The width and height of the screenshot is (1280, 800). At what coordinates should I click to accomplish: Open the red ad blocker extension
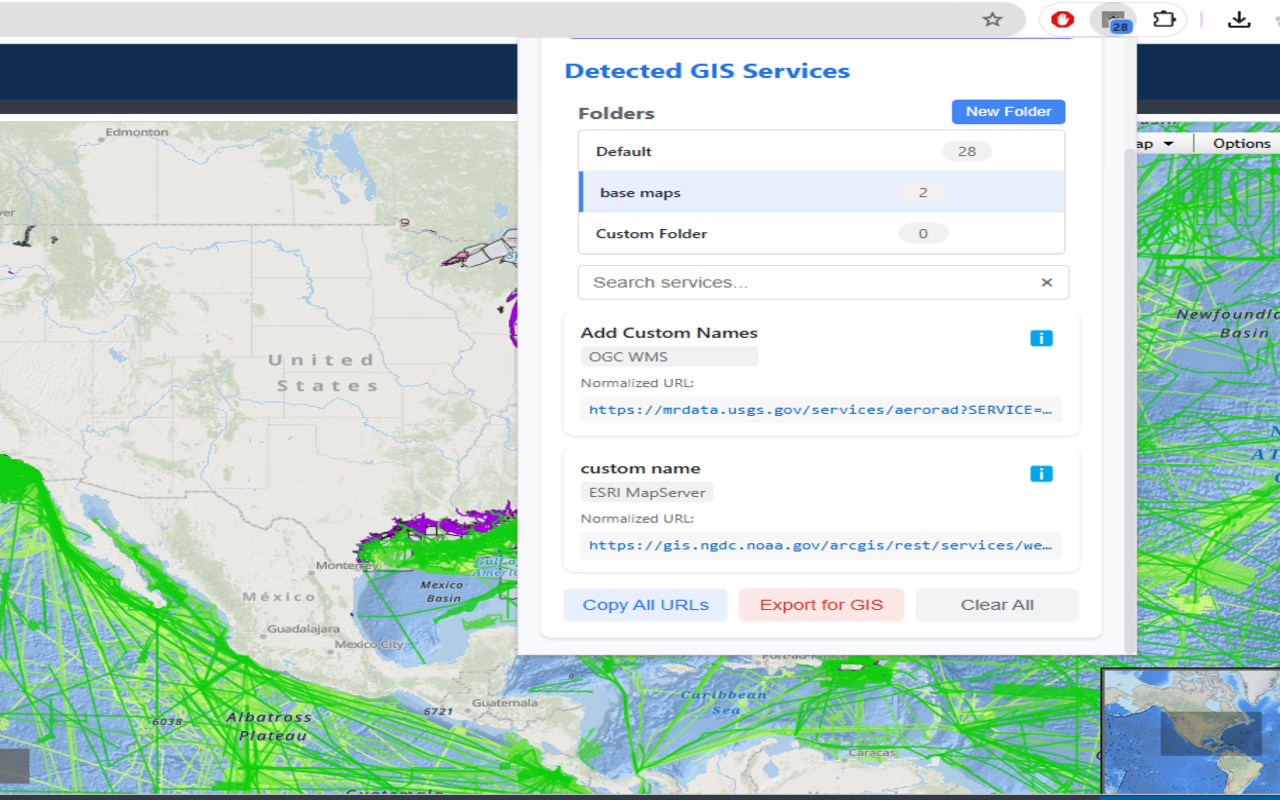click(x=1062, y=19)
